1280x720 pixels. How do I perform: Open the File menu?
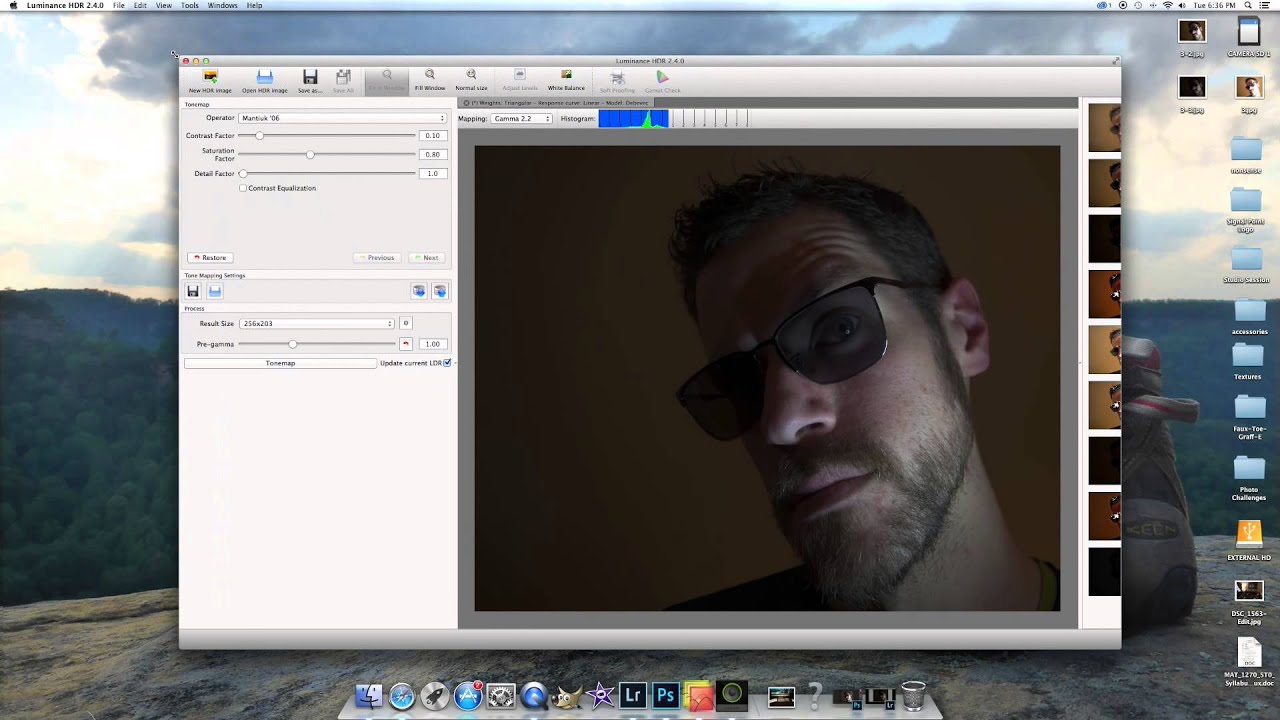(119, 5)
